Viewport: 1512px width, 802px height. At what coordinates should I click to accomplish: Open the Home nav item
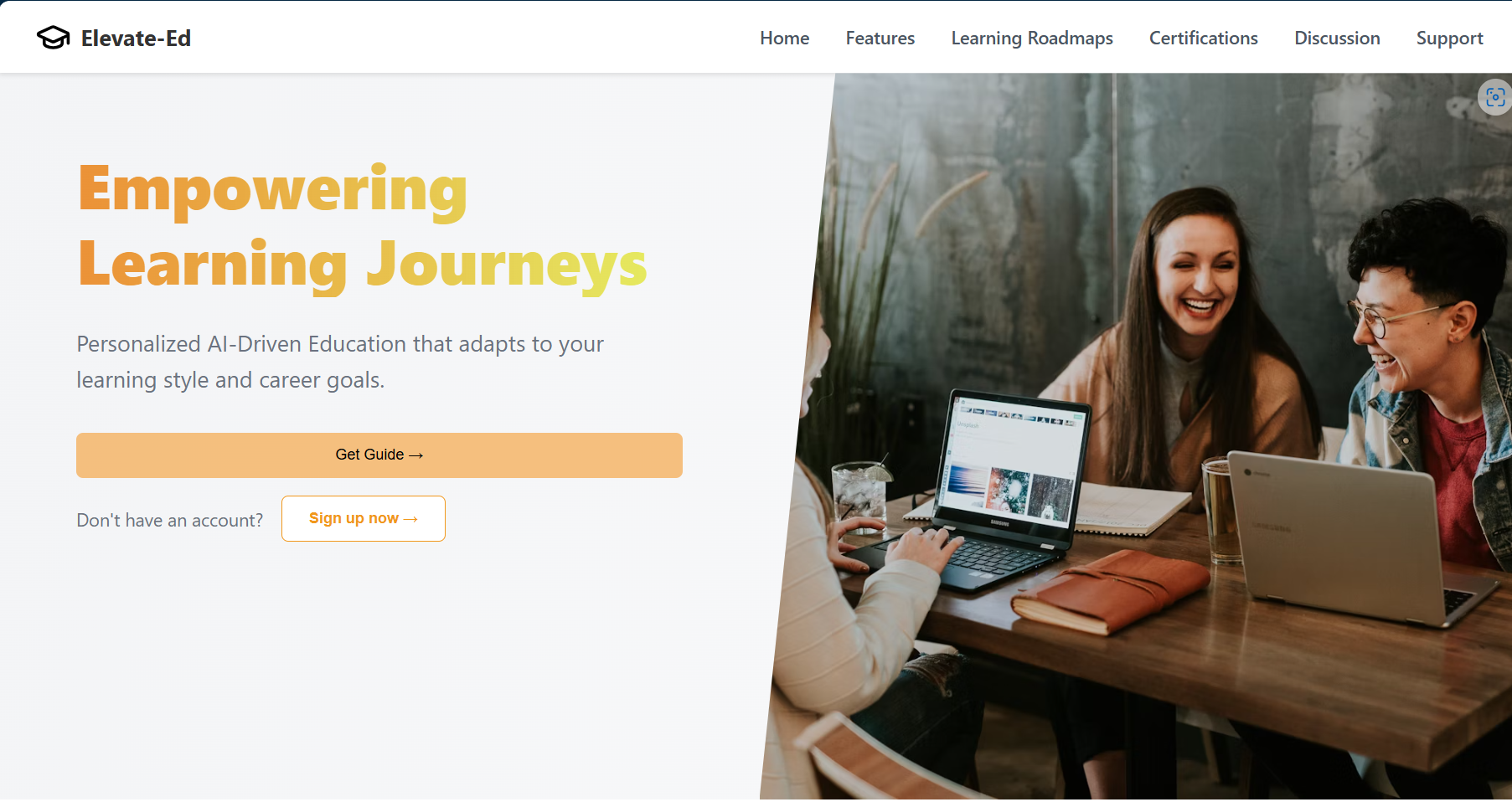[x=784, y=39]
